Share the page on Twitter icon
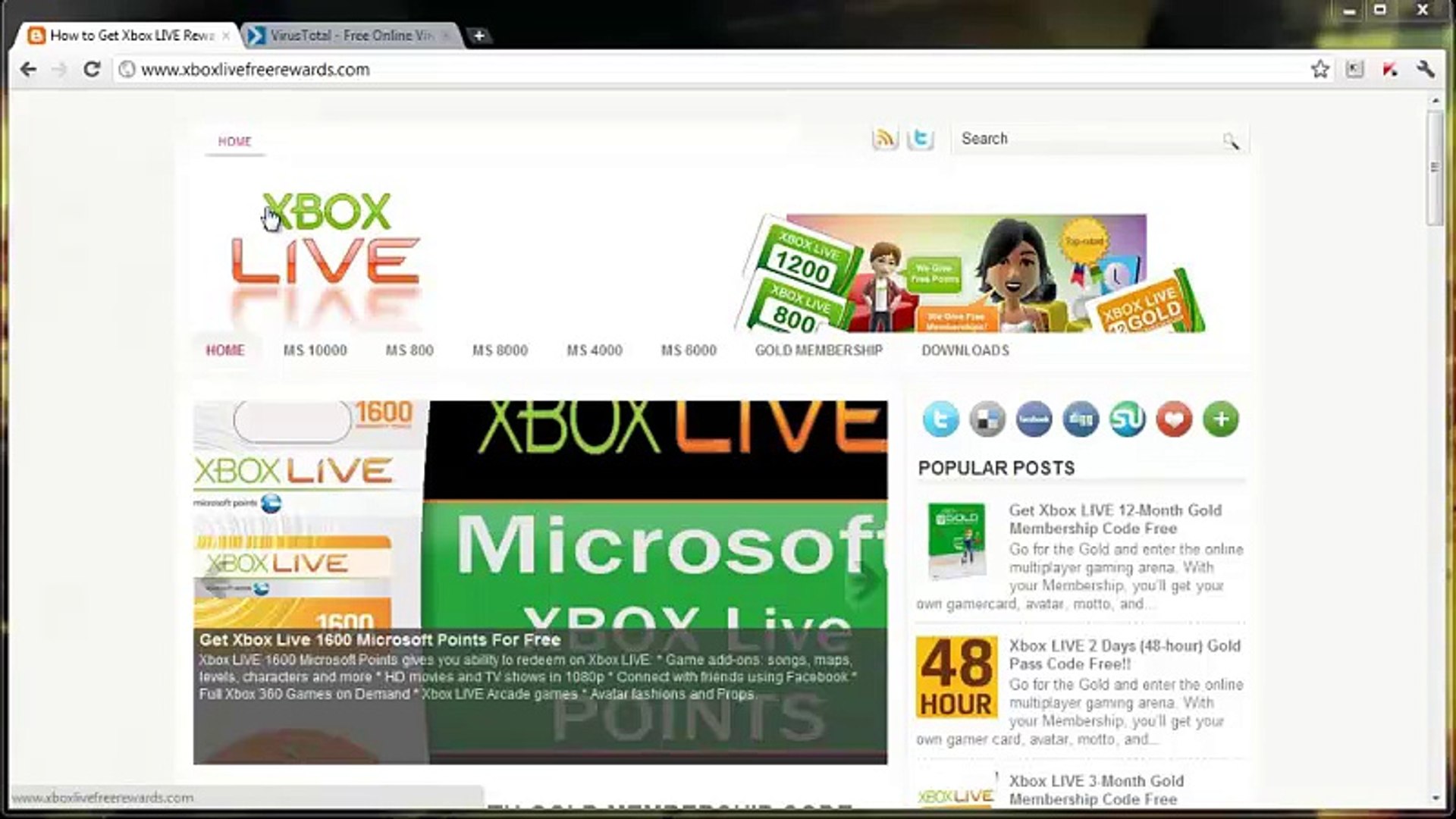 (940, 419)
